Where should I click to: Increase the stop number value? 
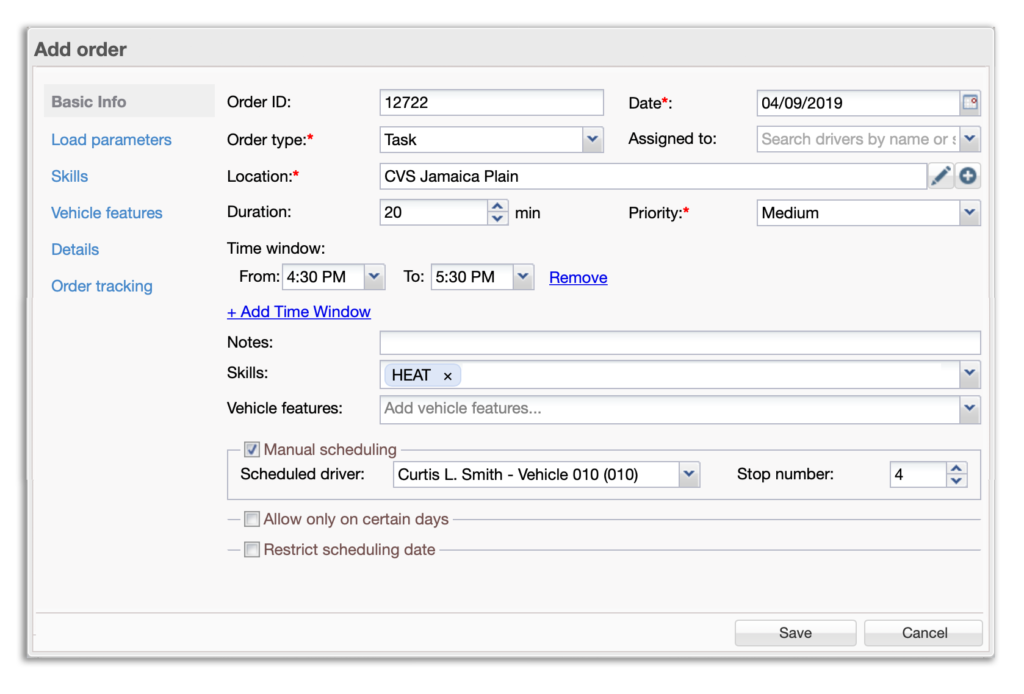(x=957, y=468)
